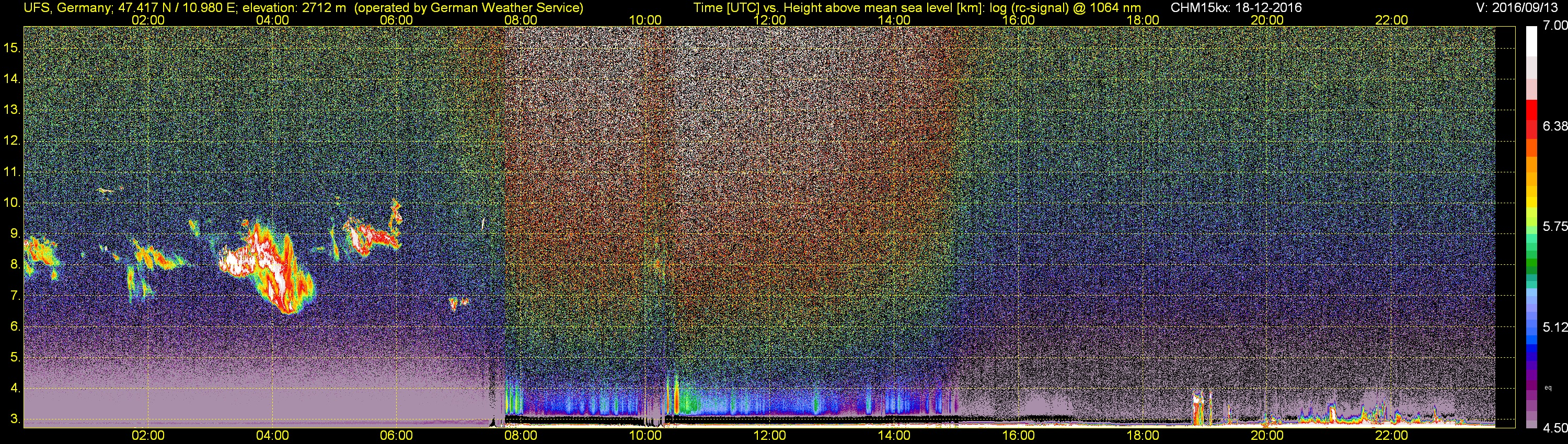Select the color scale value 5.12
1568x444 pixels.
(x=1555, y=327)
